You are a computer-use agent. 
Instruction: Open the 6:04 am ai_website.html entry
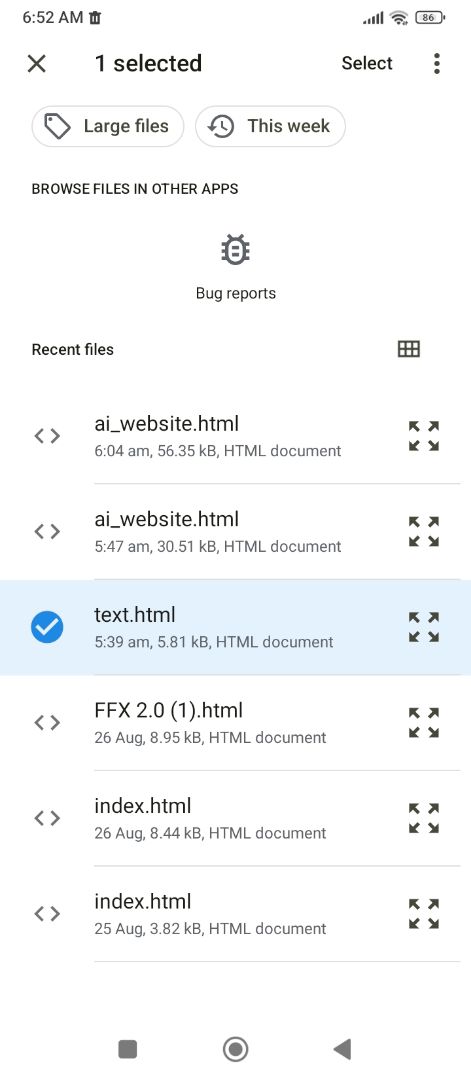236,436
